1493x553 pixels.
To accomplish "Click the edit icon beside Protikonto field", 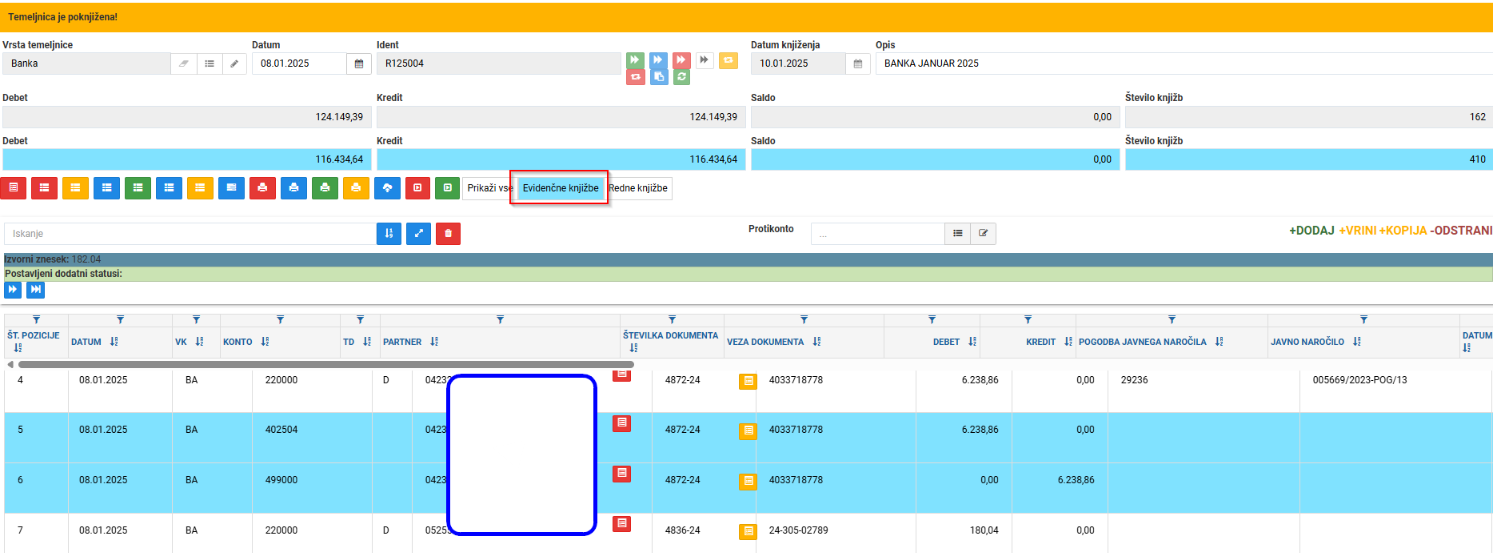I will 983,233.
